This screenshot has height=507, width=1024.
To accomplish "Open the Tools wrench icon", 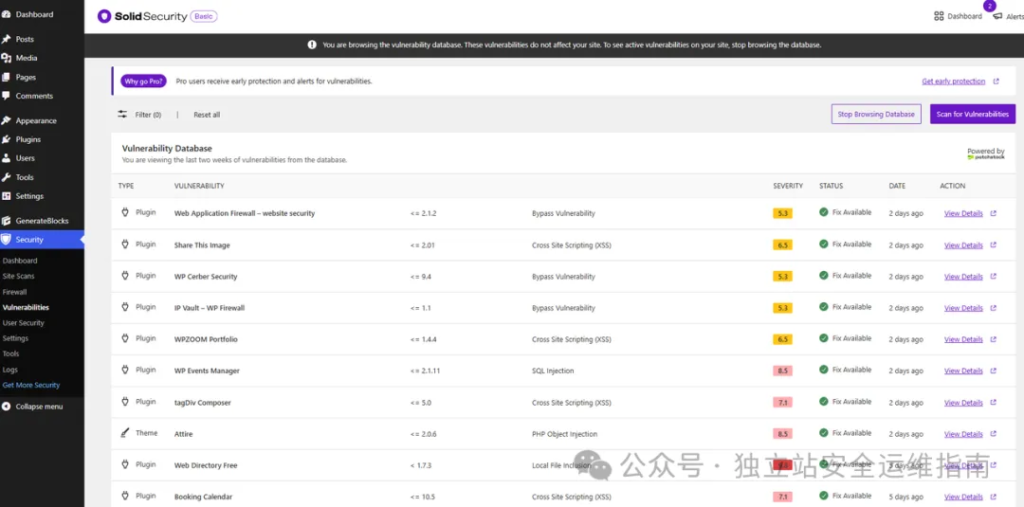I will pyautogui.click(x=7, y=177).
